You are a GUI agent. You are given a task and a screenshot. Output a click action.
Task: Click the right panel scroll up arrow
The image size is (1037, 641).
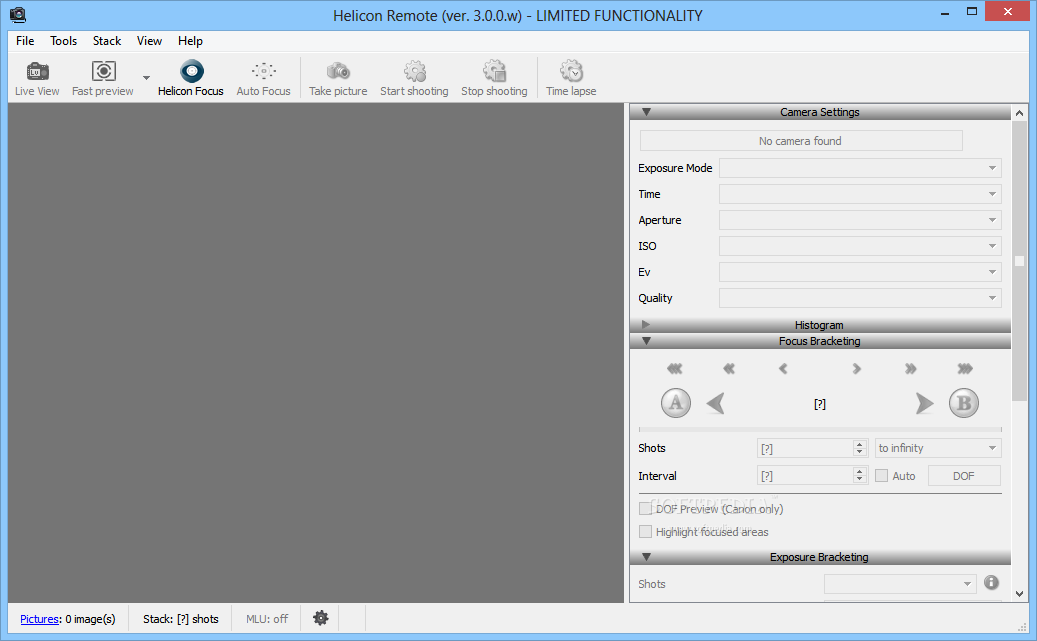pyautogui.click(x=1019, y=113)
